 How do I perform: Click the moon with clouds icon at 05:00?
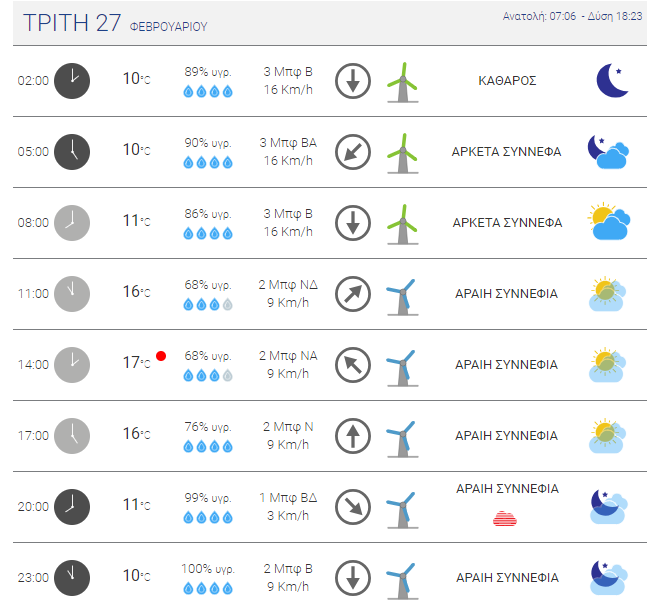coord(608,152)
